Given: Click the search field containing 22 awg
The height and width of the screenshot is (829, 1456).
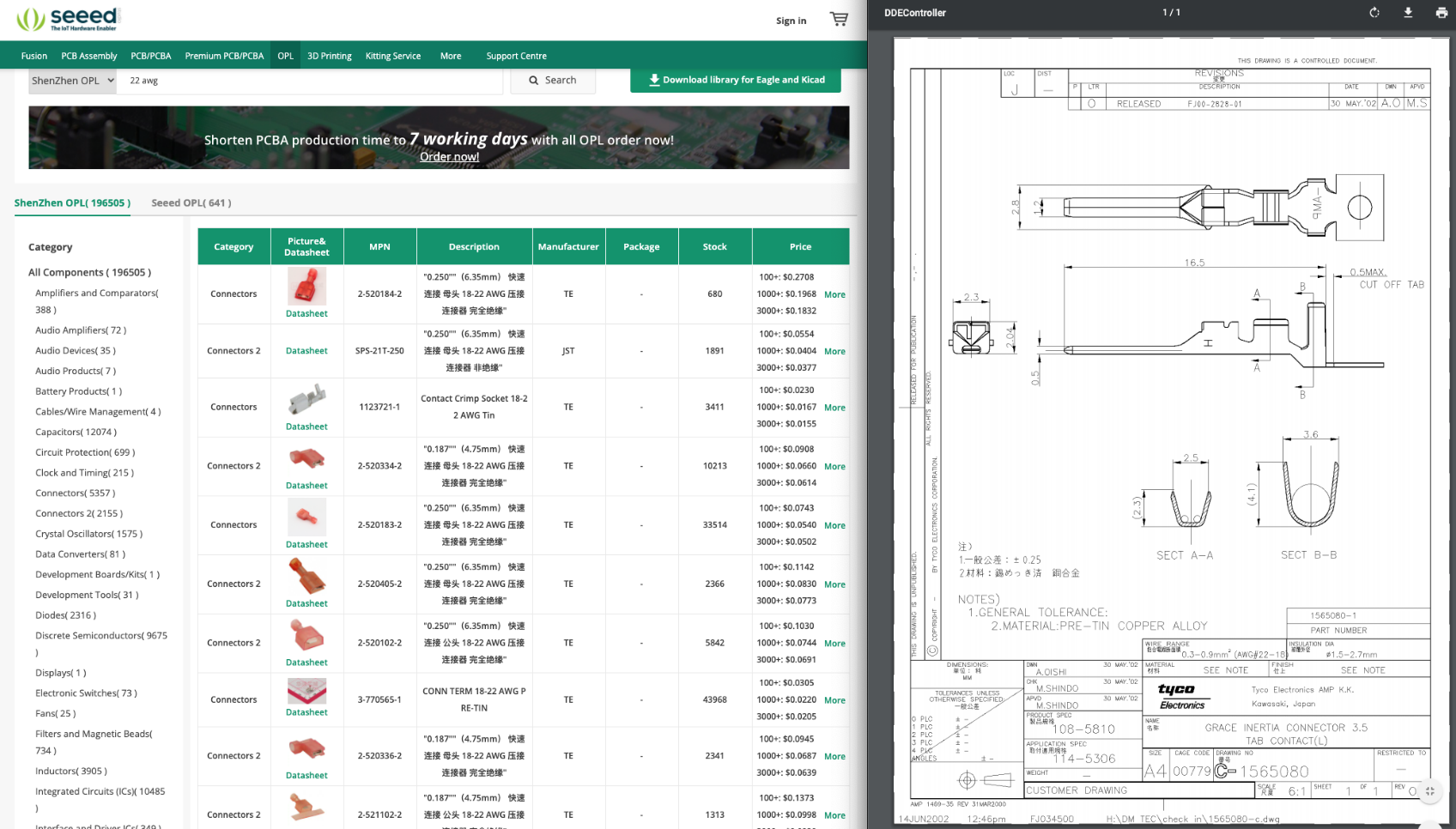Looking at the screenshot, I should pyautogui.click(x=309, y=81).
